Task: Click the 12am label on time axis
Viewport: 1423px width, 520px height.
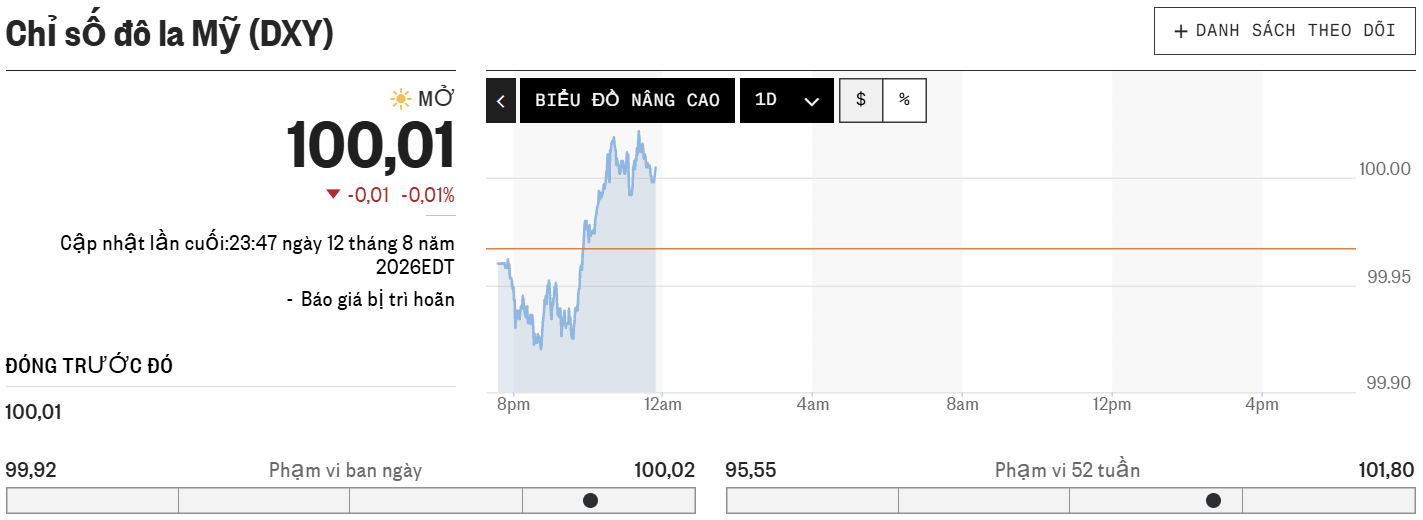Action: click(x=663, y=405)
